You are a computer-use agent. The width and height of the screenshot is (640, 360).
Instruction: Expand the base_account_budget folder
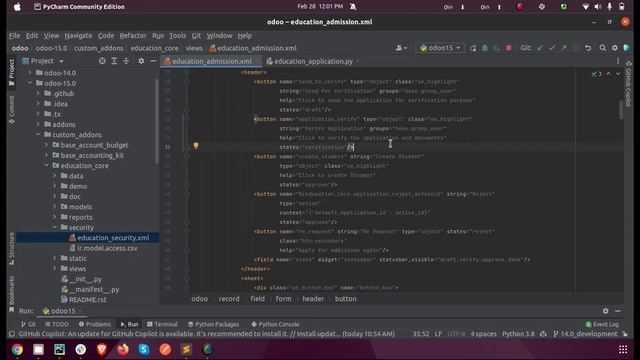[47, 145]
